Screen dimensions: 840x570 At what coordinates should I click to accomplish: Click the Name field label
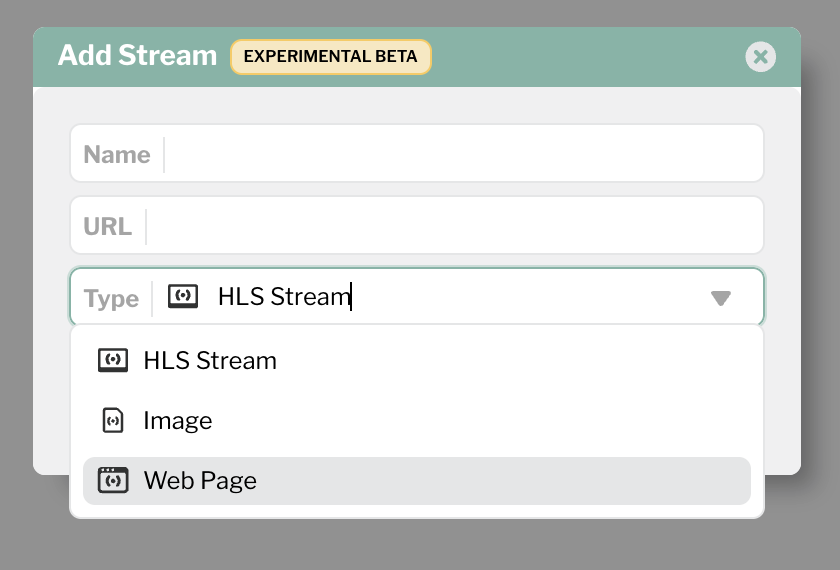click(117, 154)
